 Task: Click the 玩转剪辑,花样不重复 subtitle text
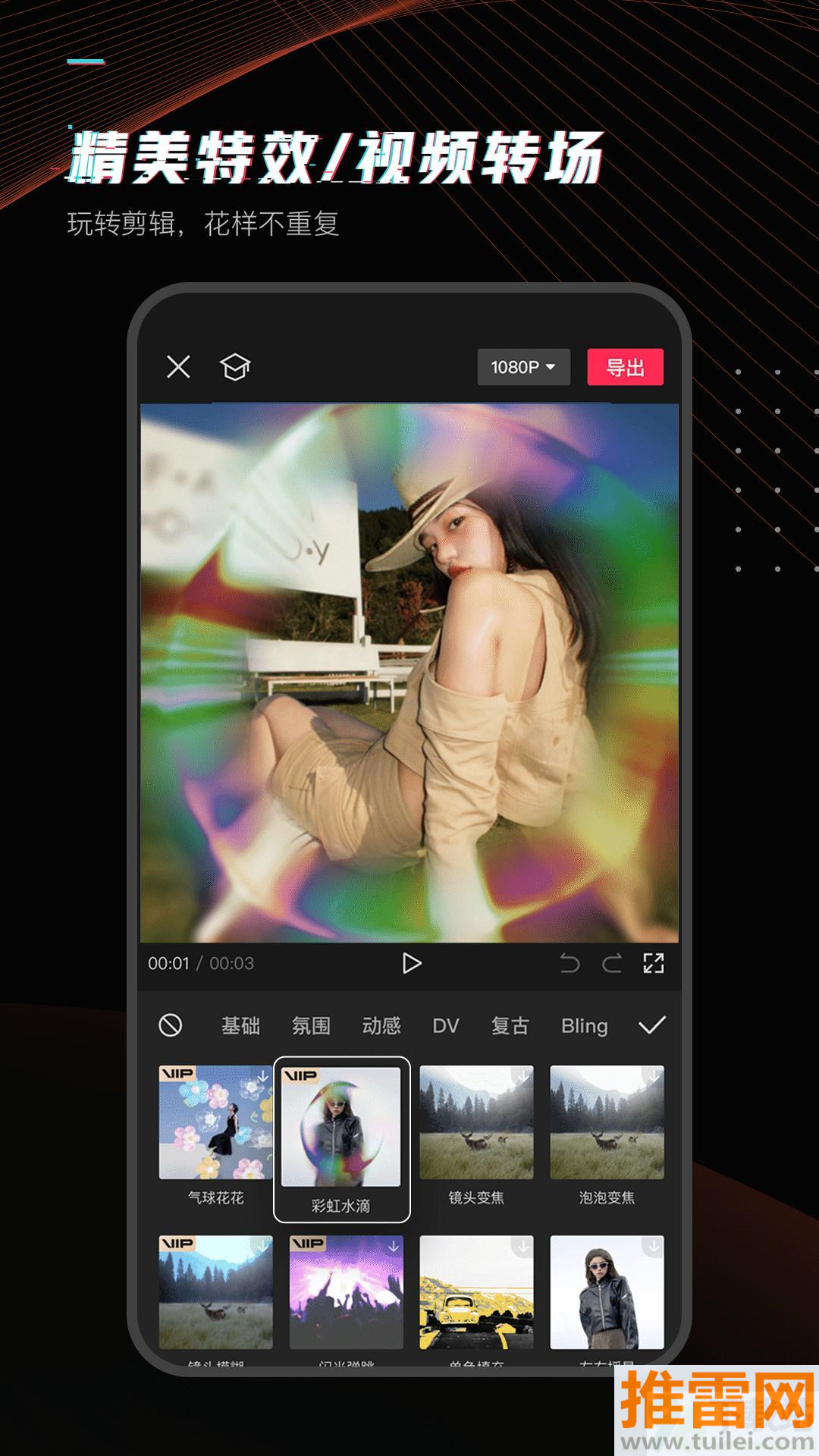pos(203,224)
